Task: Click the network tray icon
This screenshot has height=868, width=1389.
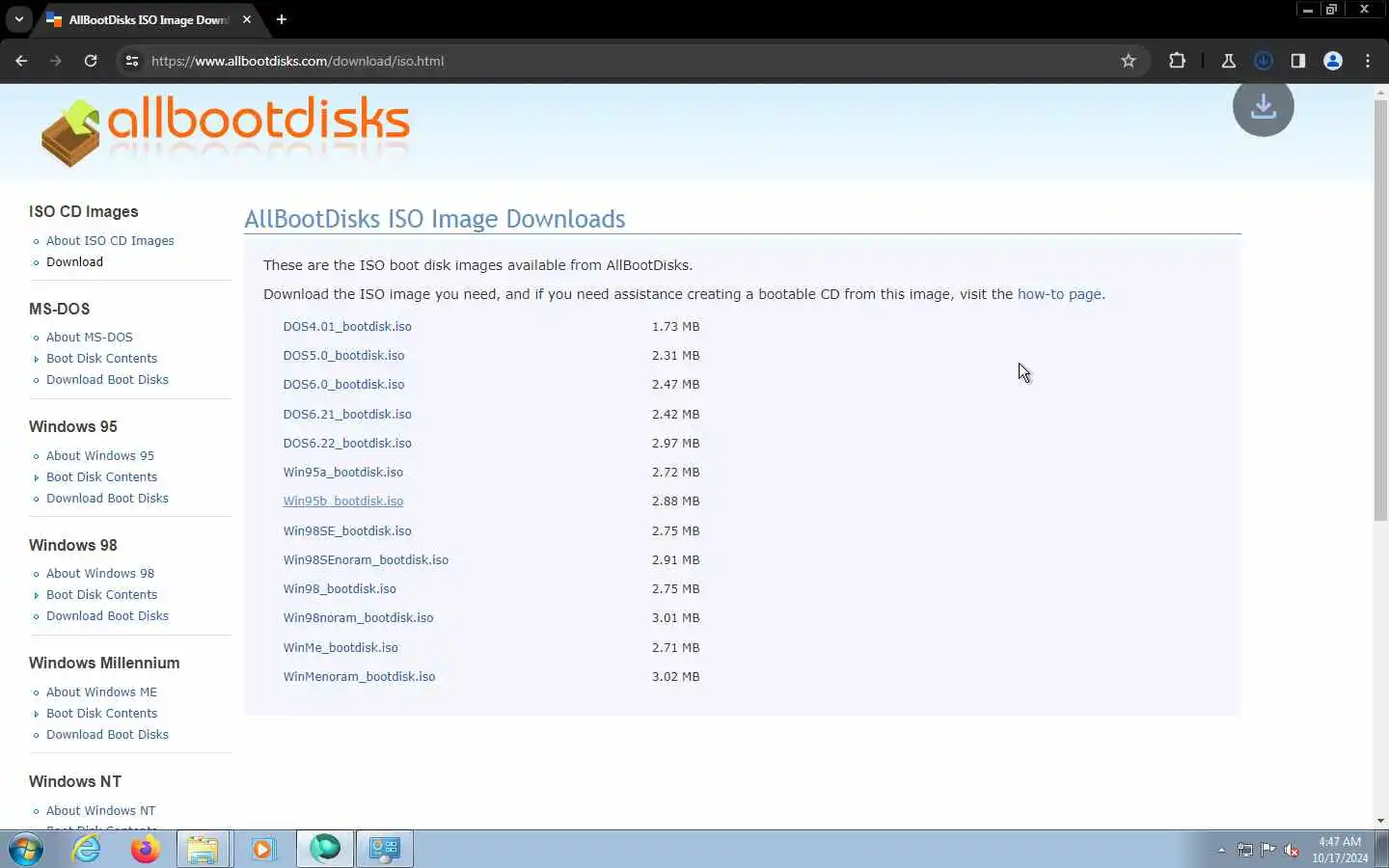Action: 1245,850
